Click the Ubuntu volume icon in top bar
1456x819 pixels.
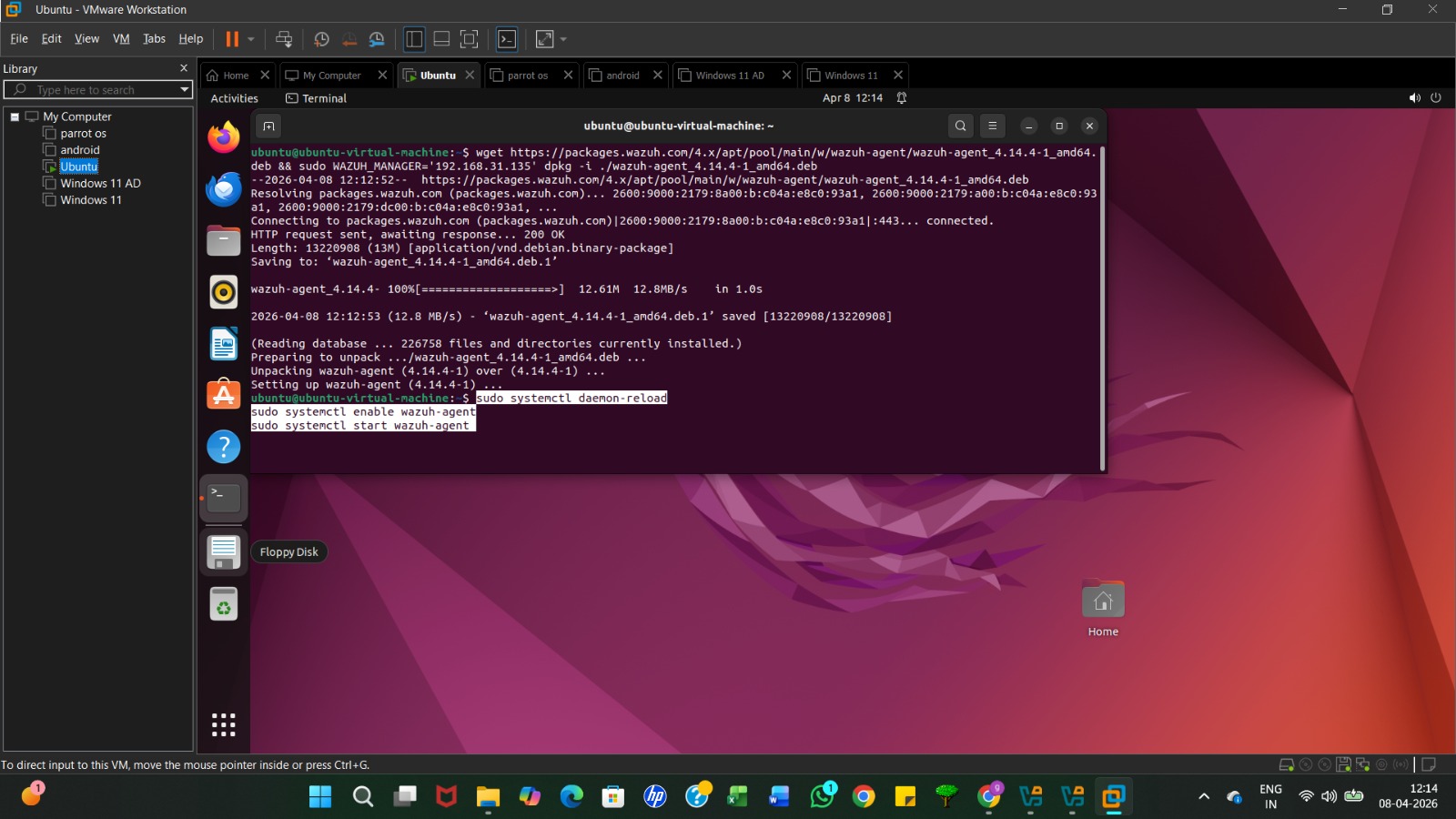coord(1414,98)
